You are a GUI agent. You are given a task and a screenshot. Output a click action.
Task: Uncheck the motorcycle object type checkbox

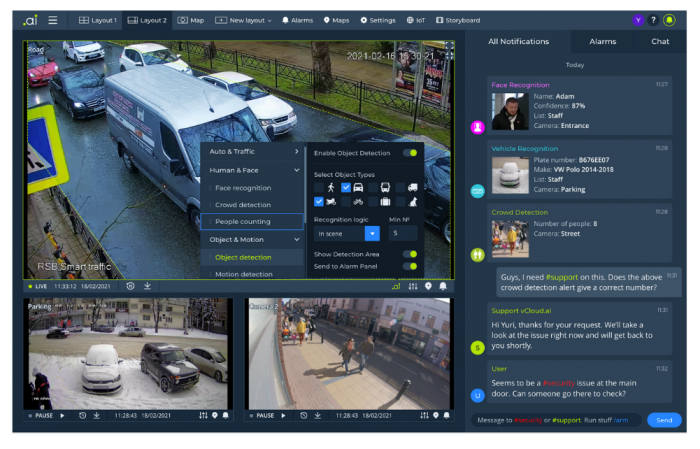(319, 202)
